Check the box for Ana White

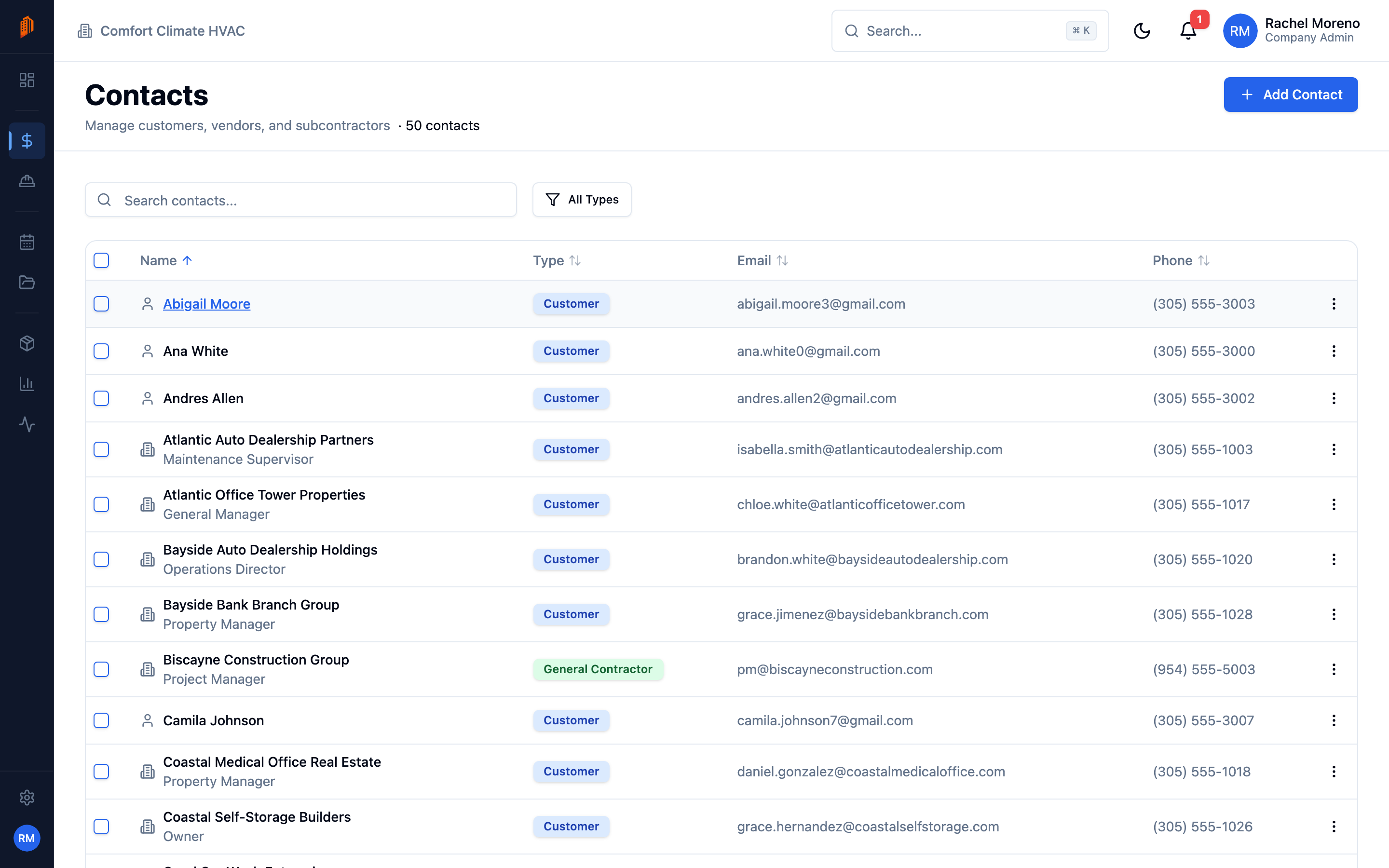[x=102, y=351]
